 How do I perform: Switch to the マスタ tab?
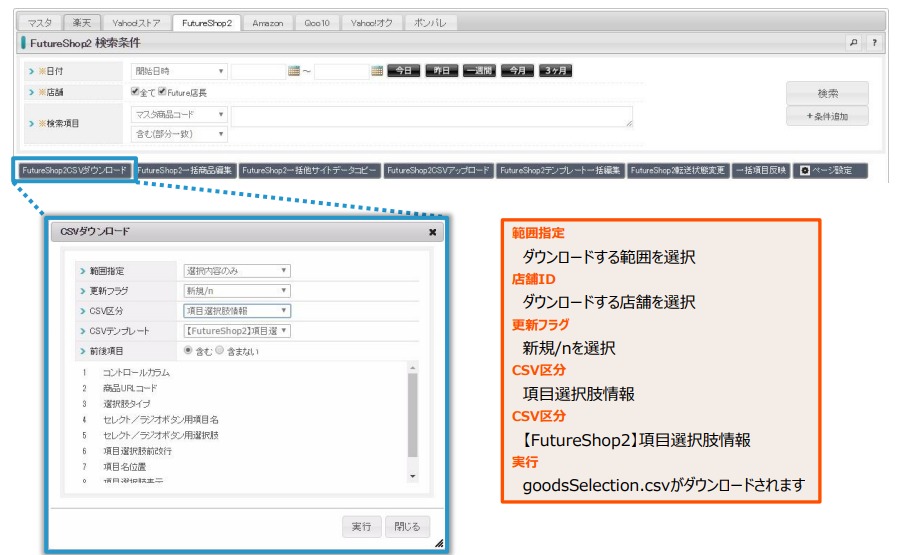pyautogui.click(x=40, y=23)
